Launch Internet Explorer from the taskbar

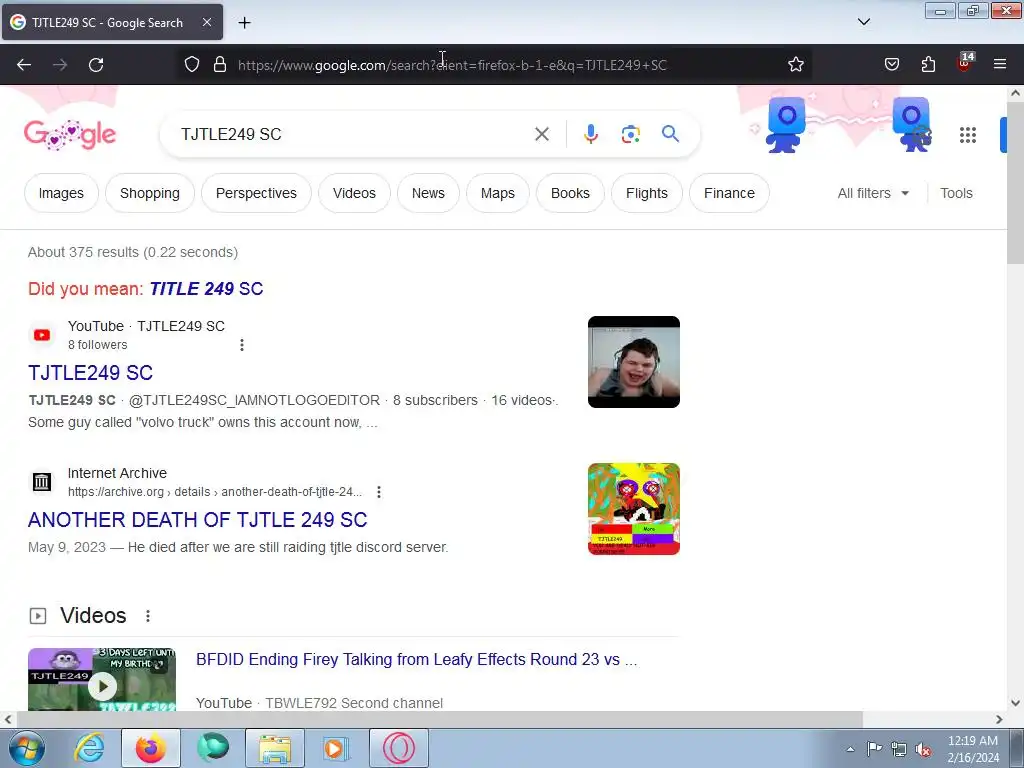click(x=89, y=748)
